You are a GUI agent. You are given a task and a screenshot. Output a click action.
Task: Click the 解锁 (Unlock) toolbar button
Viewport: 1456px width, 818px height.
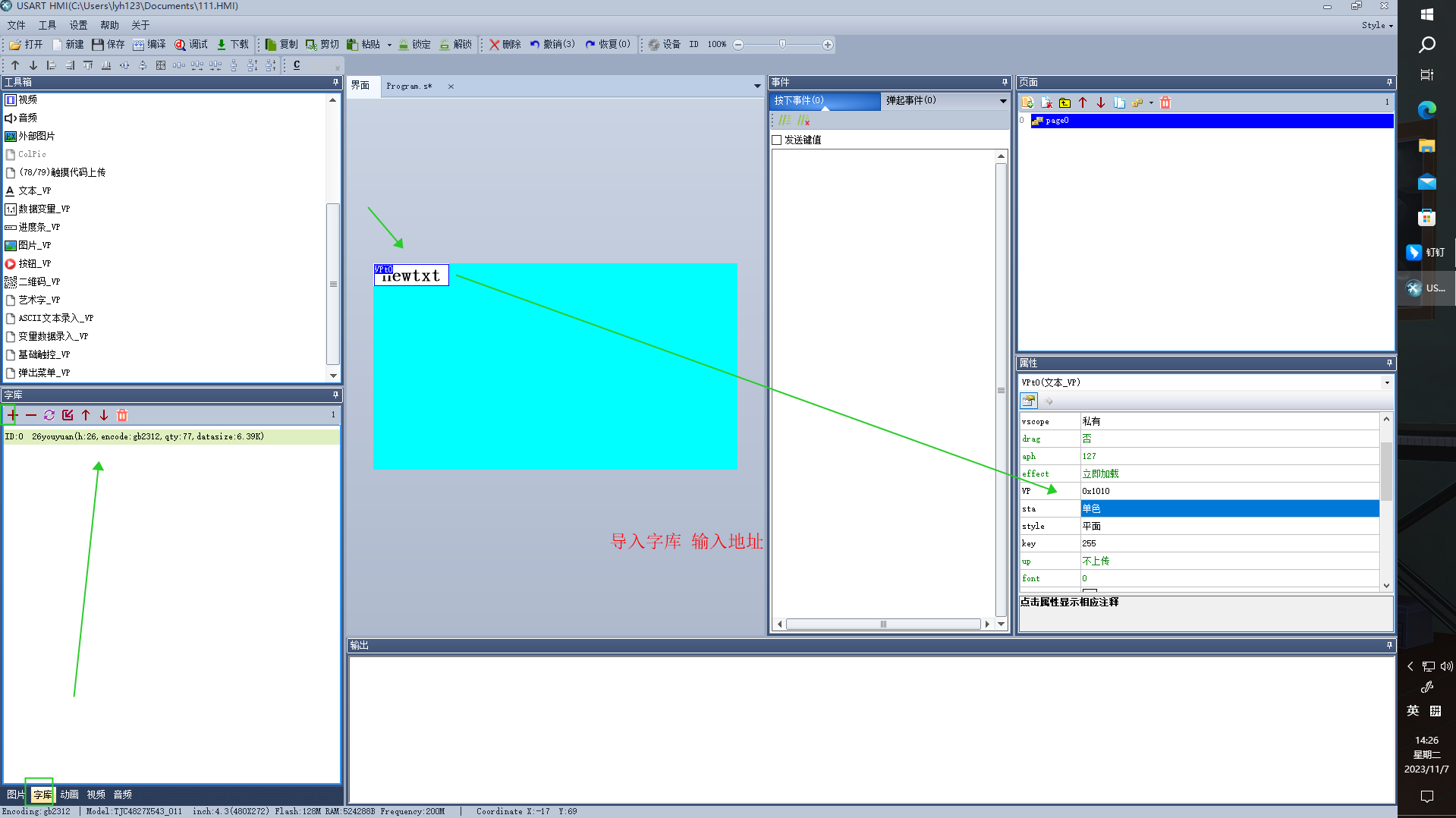click(456, 45)
